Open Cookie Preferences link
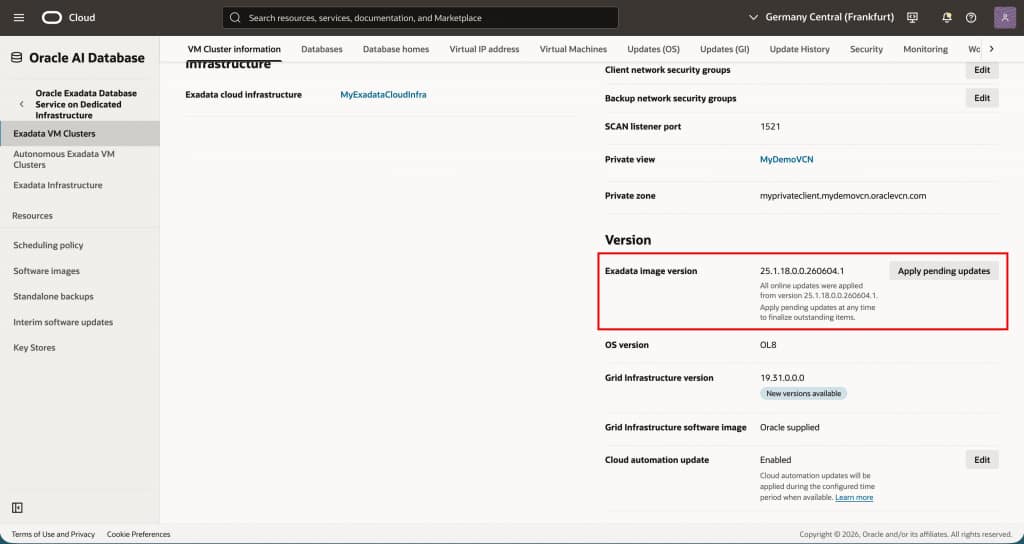The width and height of the screenshot is (1024, 544). (138, 534)
